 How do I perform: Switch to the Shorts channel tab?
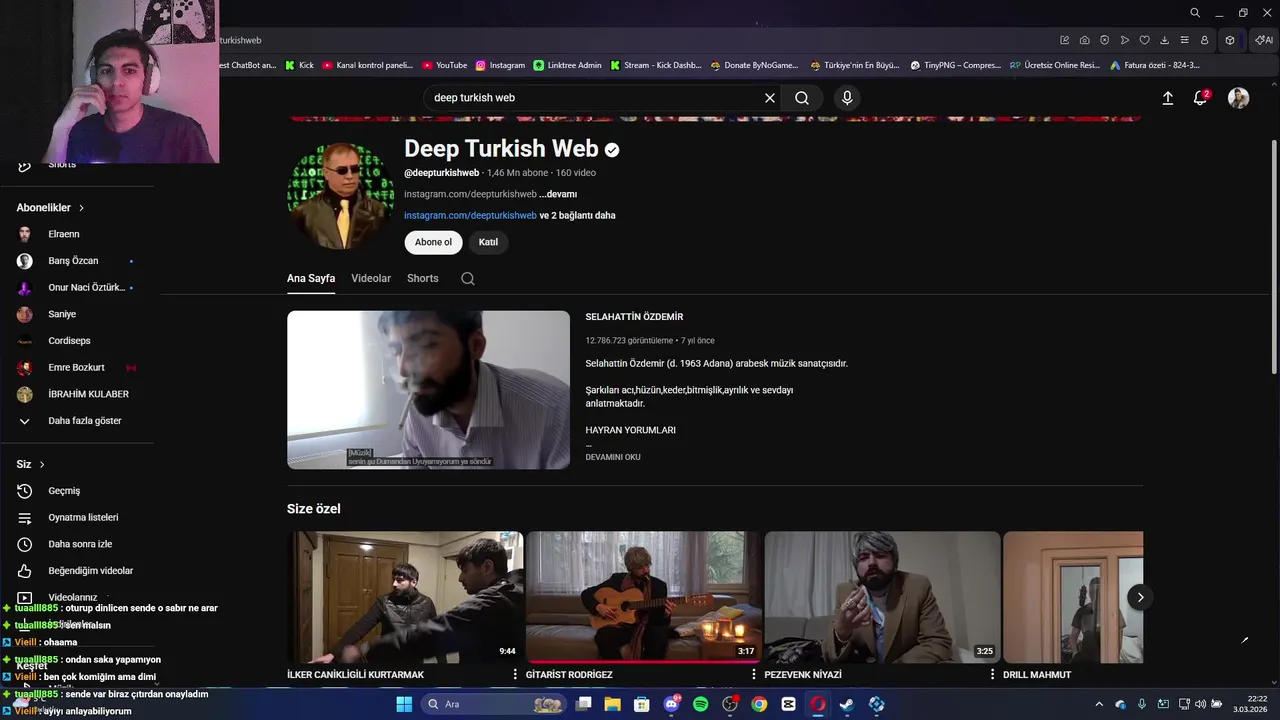coord(422,278)
